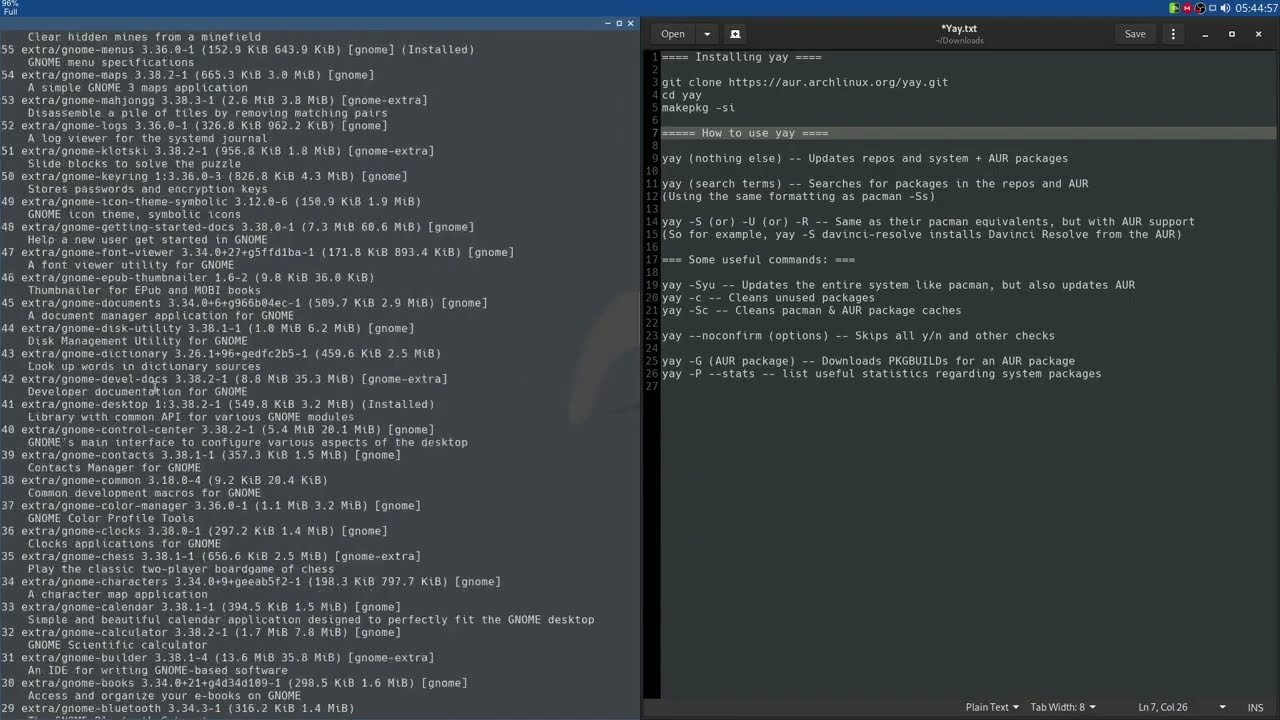Click 'extra/gnome-getting-started-docs' in terminal

[127, 227]
